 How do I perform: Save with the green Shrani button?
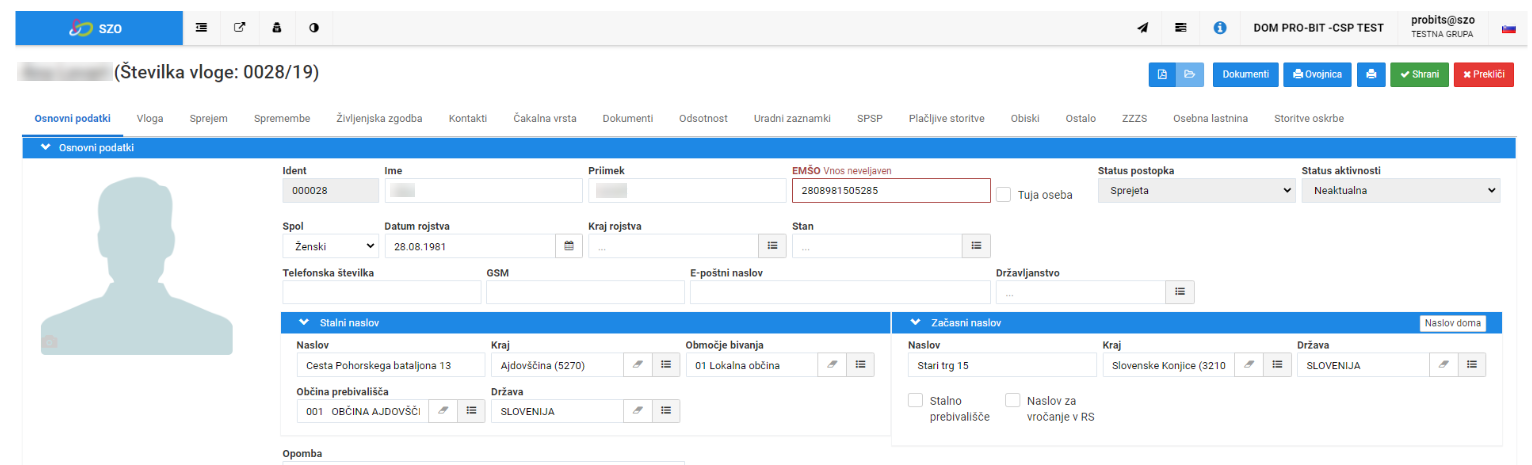tap(1419, 75)
